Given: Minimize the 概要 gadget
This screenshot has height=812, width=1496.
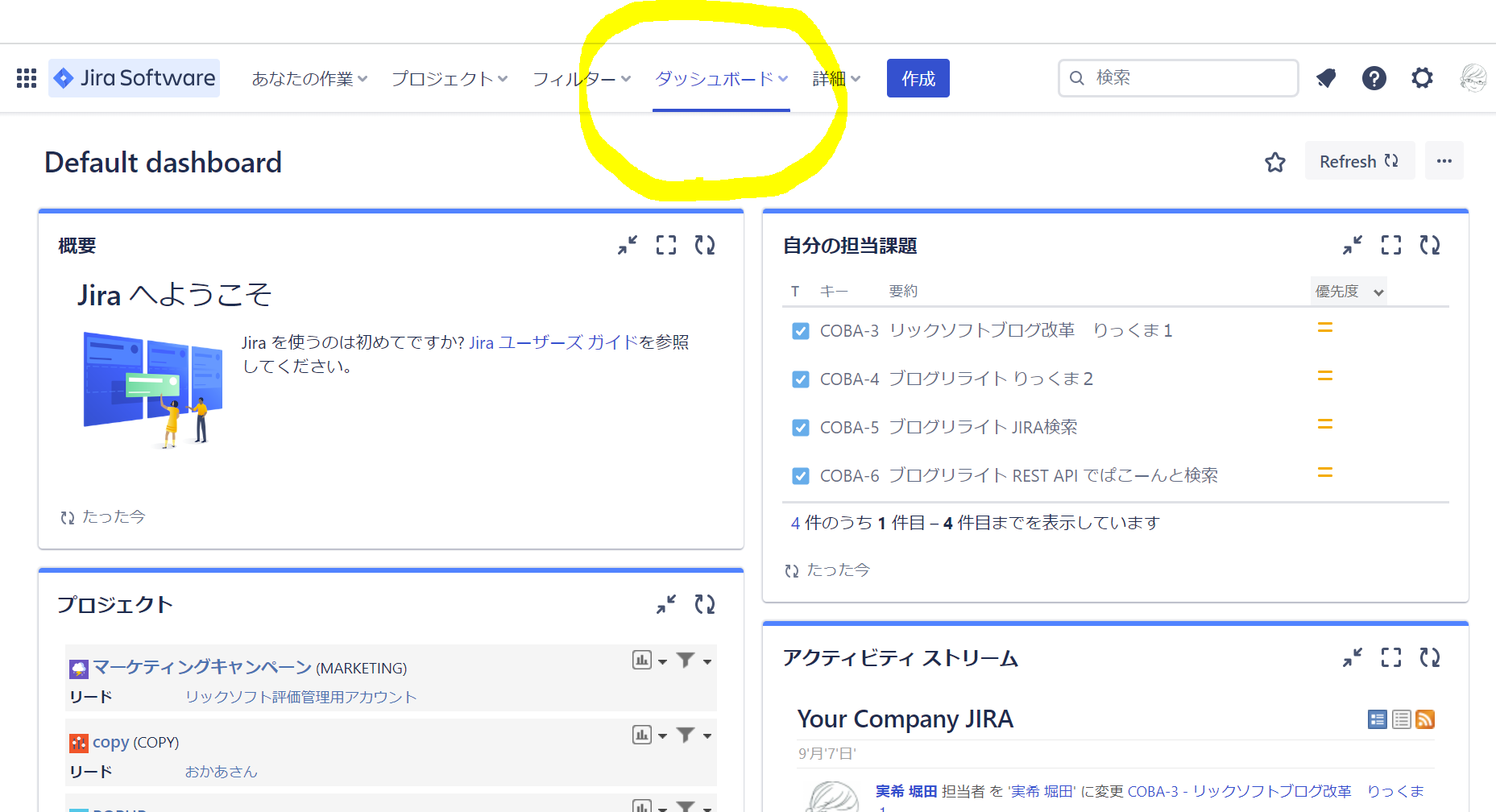Looking at the screenshot, I should 628,245.
